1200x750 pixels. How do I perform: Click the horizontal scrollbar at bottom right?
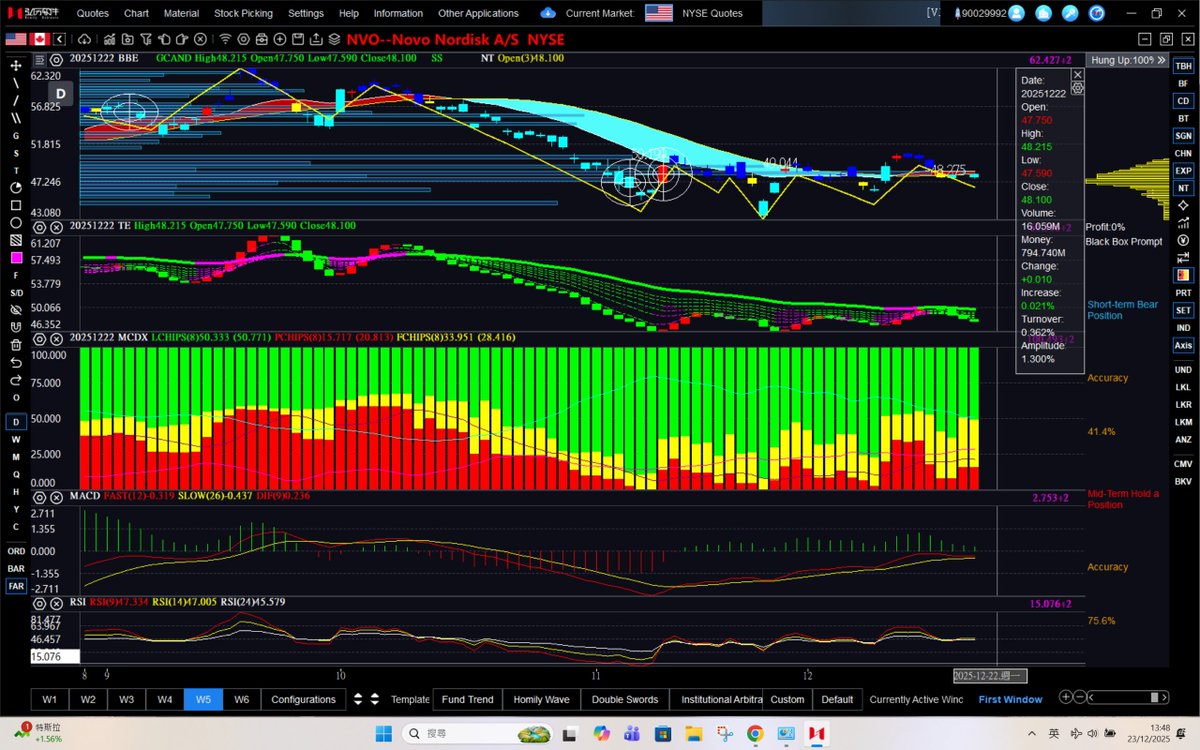(1129, 698)
